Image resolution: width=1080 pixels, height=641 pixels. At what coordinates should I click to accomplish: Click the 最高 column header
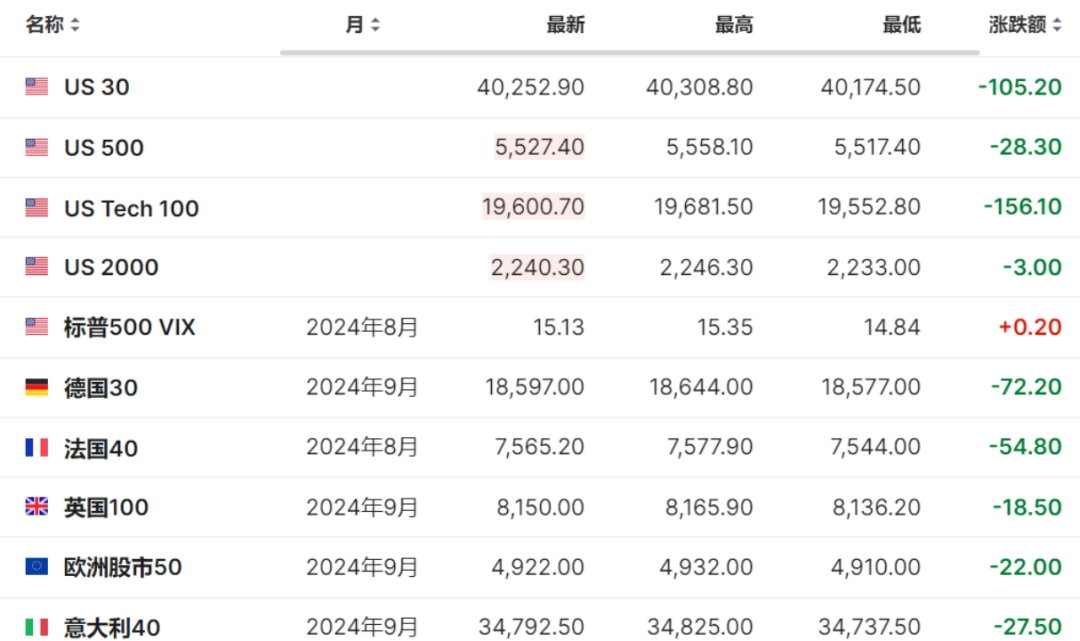point(733,25)
